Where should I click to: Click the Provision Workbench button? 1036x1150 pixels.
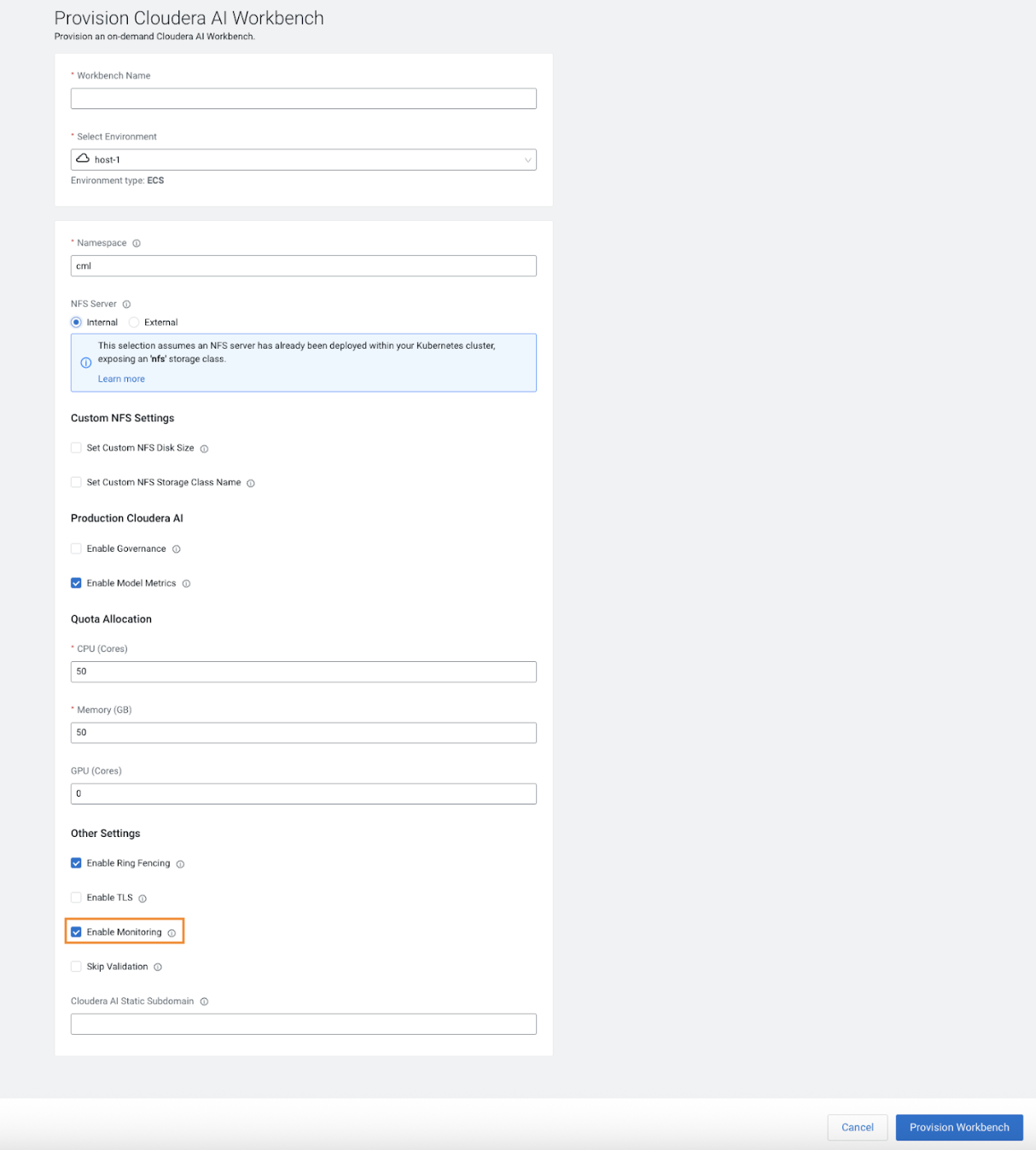click(x=958, y=1127)
